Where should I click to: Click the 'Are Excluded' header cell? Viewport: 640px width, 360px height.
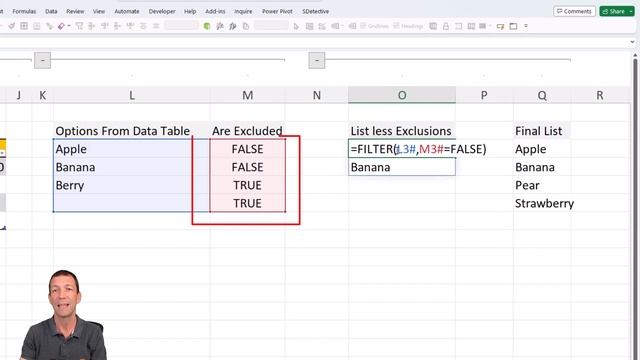[247, 131]
